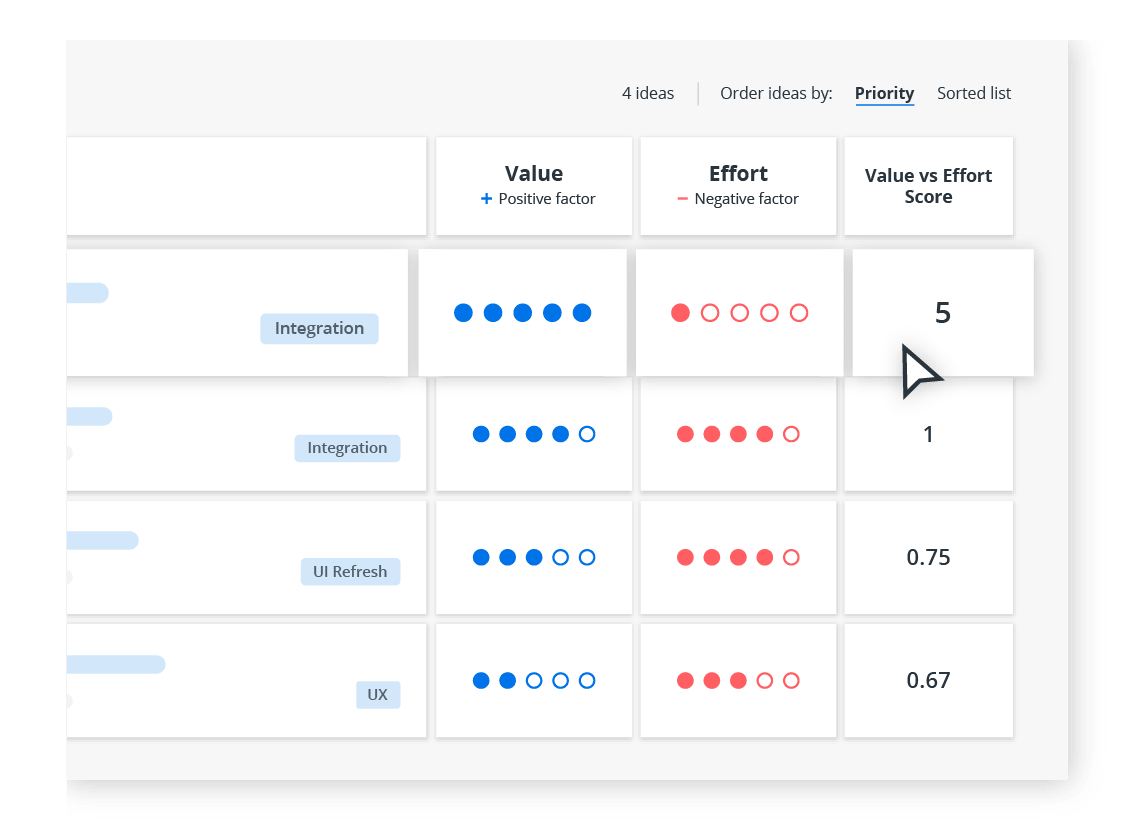Click the Effort column header
The height and width of the screenshot is (830, 1144).
[738, 174]
